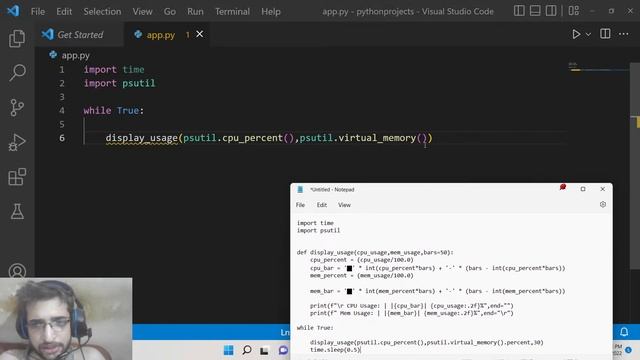Open the Chat icon on taskbar
This screenshot has width=640, height=360.
click(x=283, y=350)
